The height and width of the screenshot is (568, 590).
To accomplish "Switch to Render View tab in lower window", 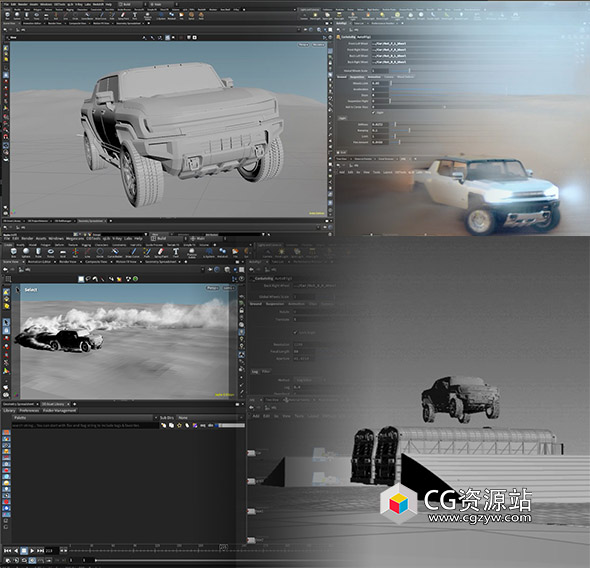I will coord(68,262).
